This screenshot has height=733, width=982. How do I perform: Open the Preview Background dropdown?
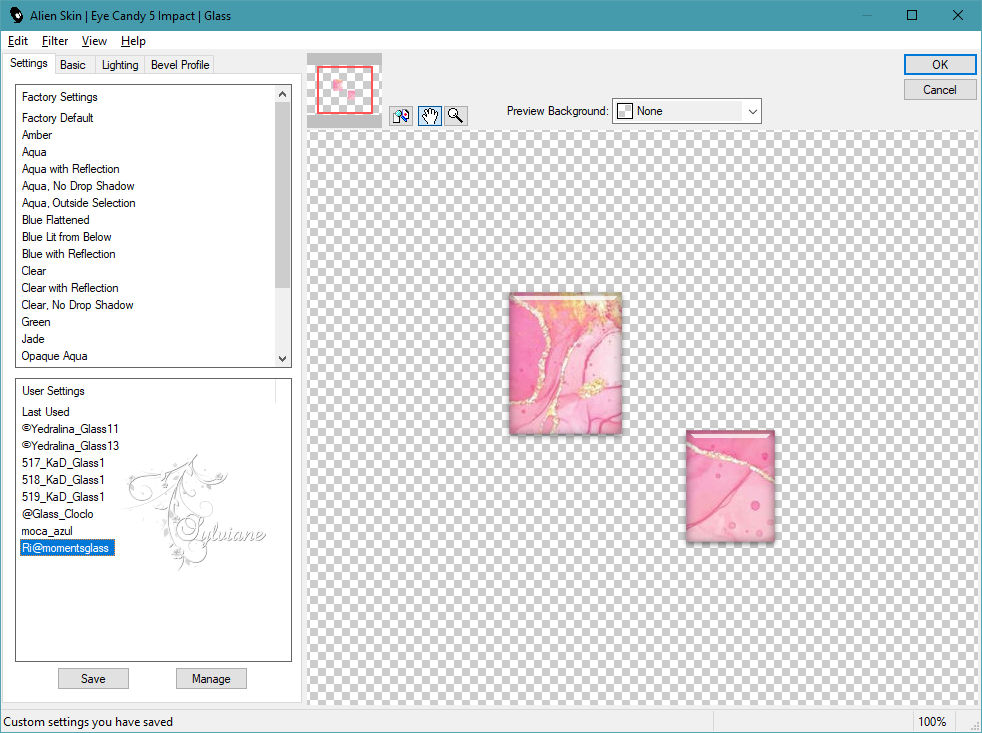tap(687, 111)
